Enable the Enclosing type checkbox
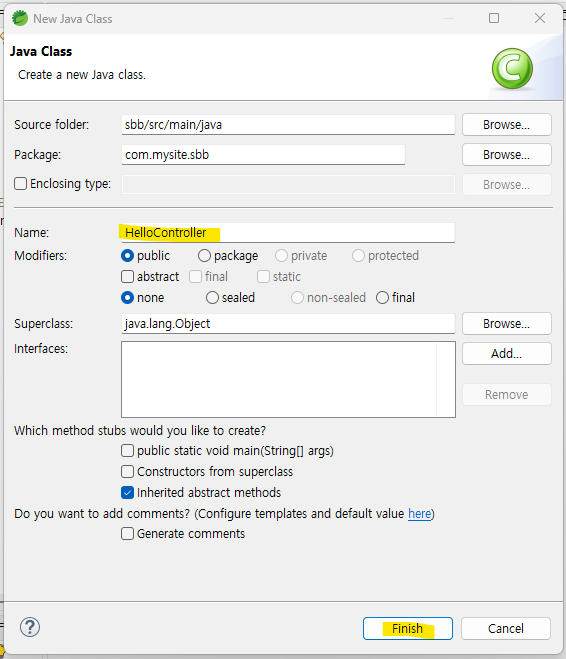The width and height of the screenshot is (566, 659). click(x=20, y=184)
